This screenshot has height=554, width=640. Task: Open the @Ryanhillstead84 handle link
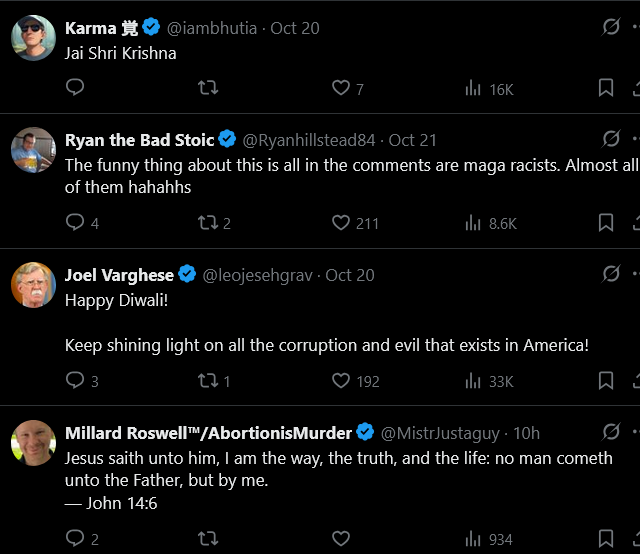coord(310,140)
